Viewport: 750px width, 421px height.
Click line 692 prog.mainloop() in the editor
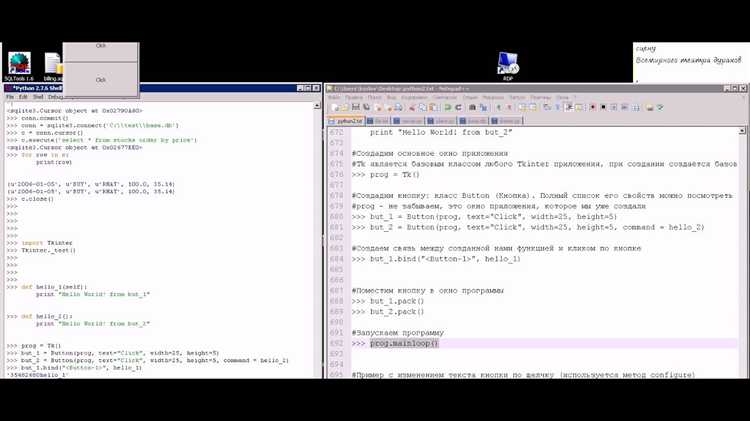point(404,343)
